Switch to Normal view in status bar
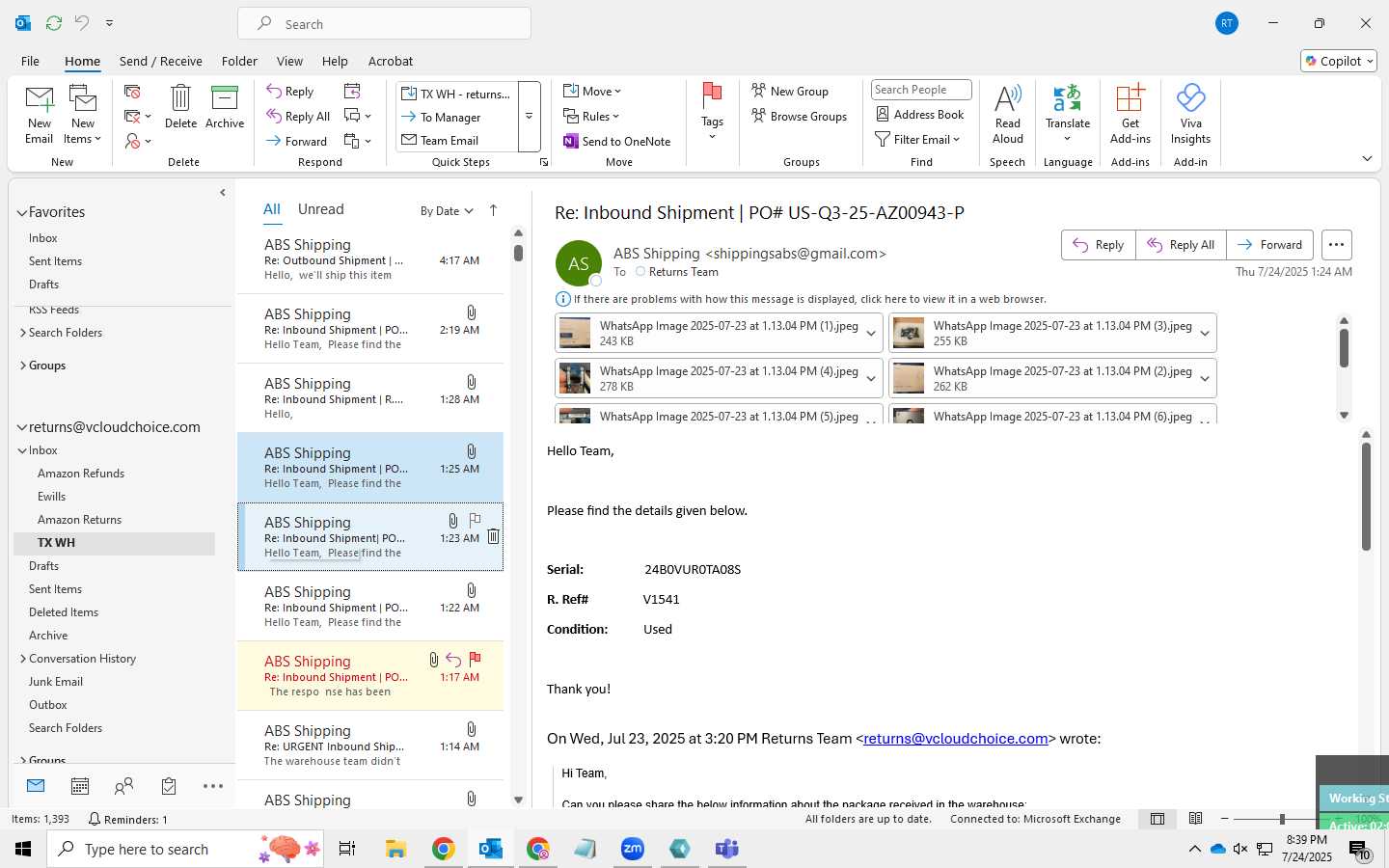Image resolution: width=1389 pixels, height=868 pixels. (1157, 819)
